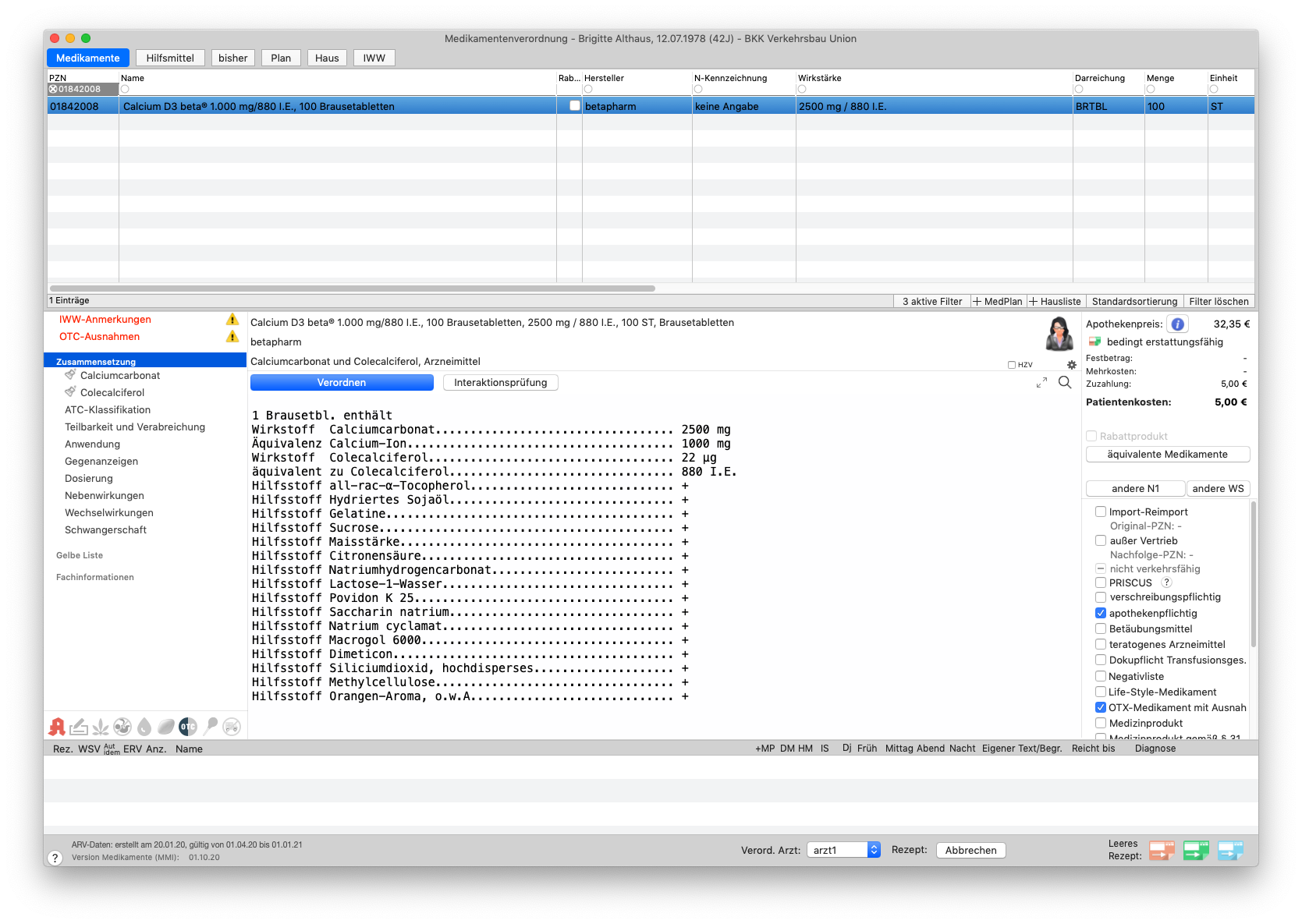
Task: Toggle the Negativliste checkbox
Action: [1101, 676]
